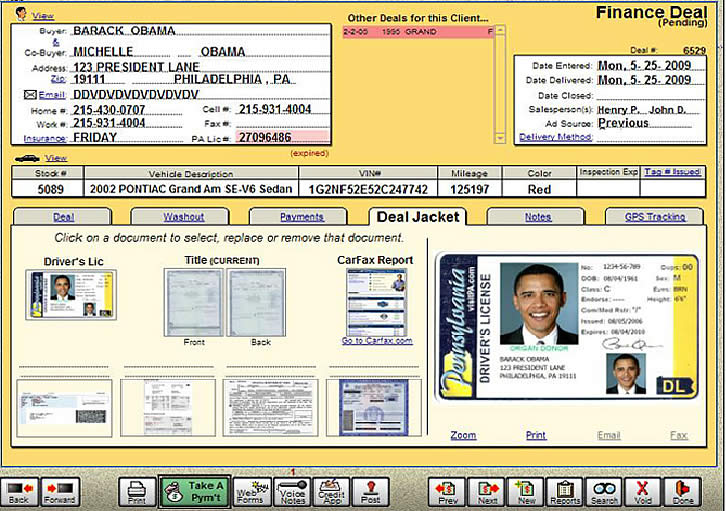The image size is (726, 511).
Task: Click the Insurance link
Action: 45,138
